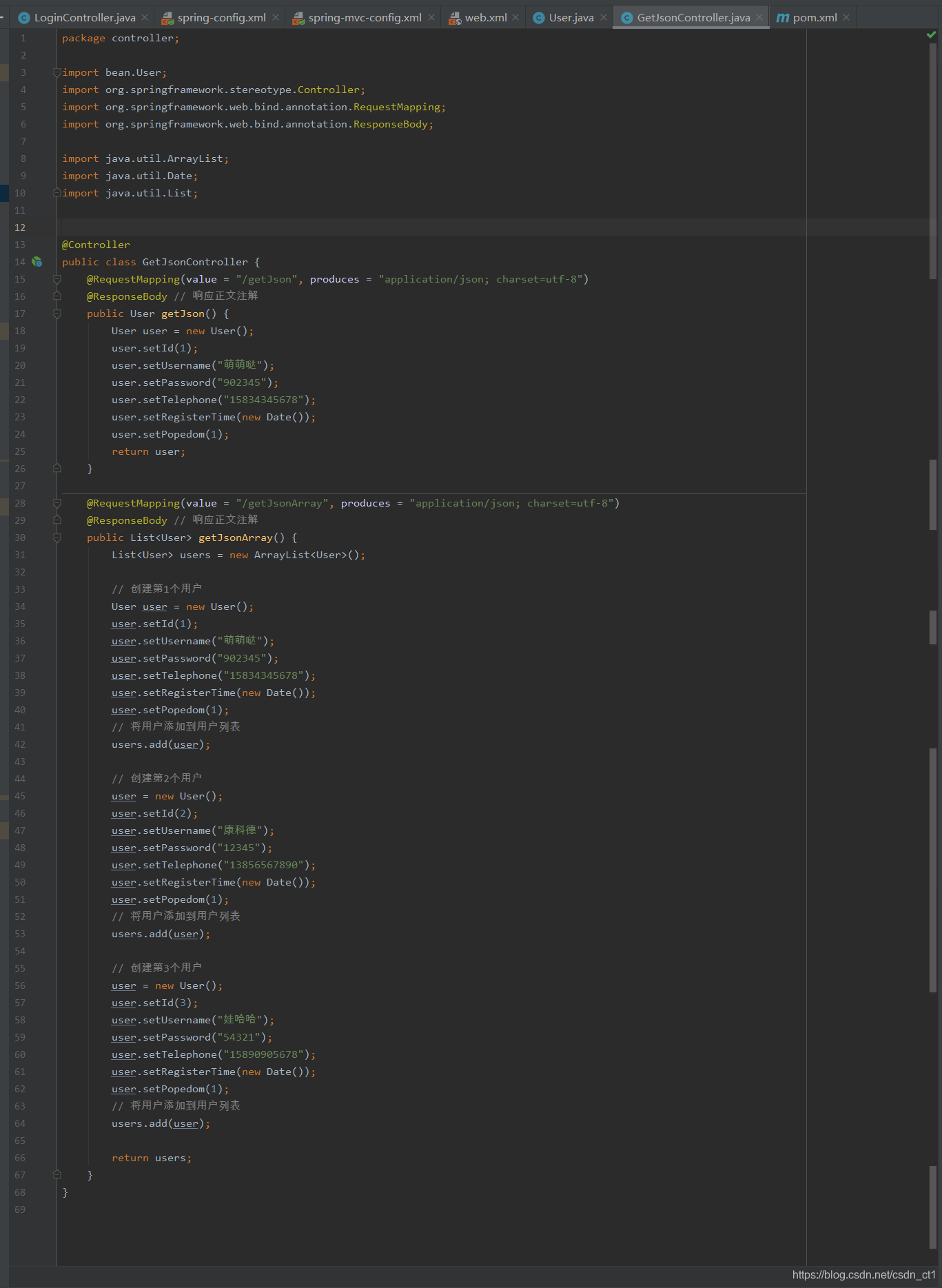Toggle fold marker at end of imports line 10
Screen dimensions: 942x1288
tap(57, 193)
